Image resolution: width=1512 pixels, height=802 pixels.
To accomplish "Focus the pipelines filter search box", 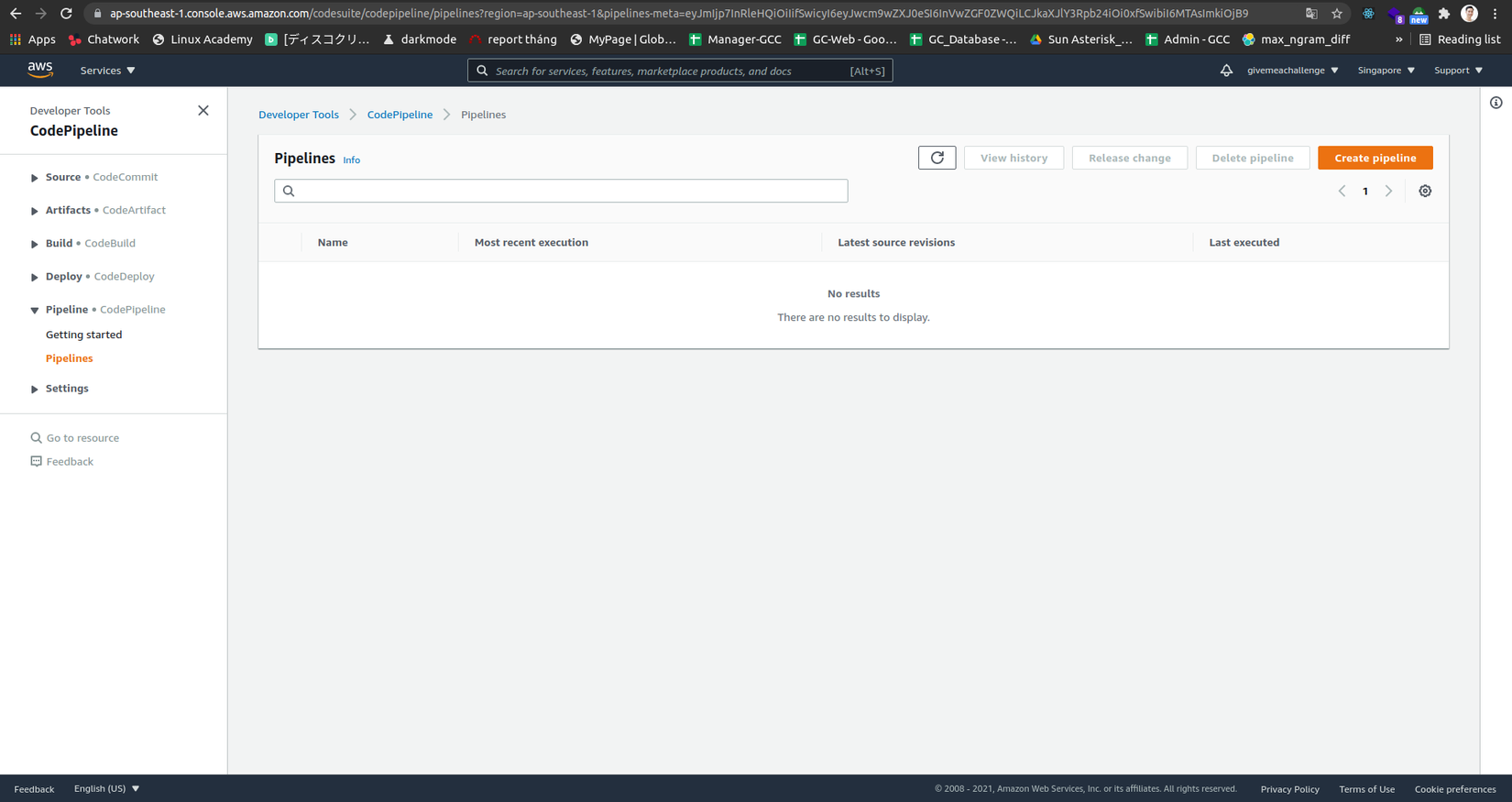I will coord(561,191).
